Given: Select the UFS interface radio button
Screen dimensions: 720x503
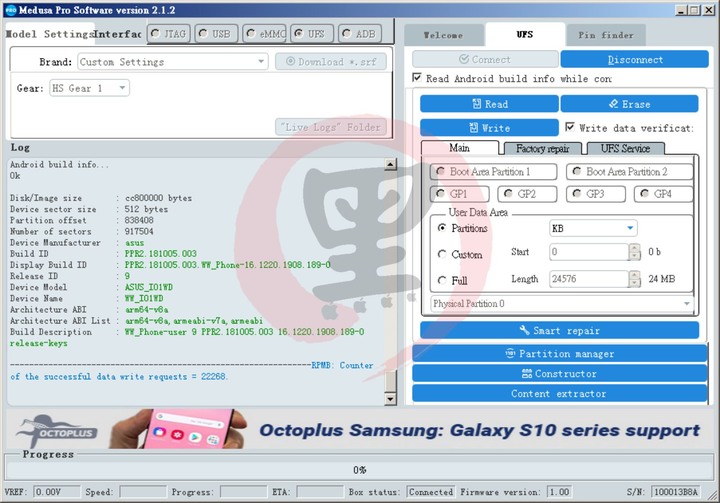Looking at the screenshot, I should tap(312, 34).
